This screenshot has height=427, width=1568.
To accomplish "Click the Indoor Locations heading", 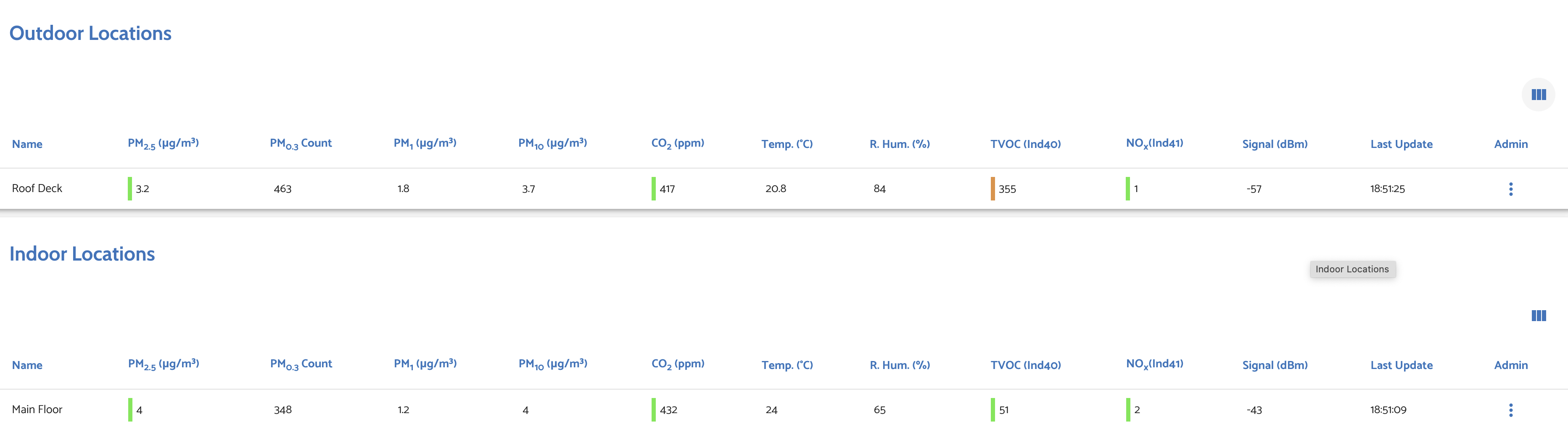I will click(82, 254).
